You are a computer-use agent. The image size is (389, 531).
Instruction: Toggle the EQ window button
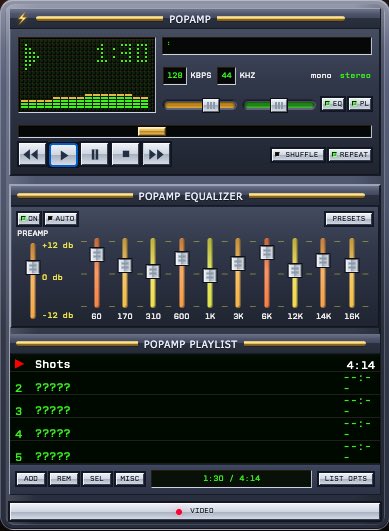(332, 104)
